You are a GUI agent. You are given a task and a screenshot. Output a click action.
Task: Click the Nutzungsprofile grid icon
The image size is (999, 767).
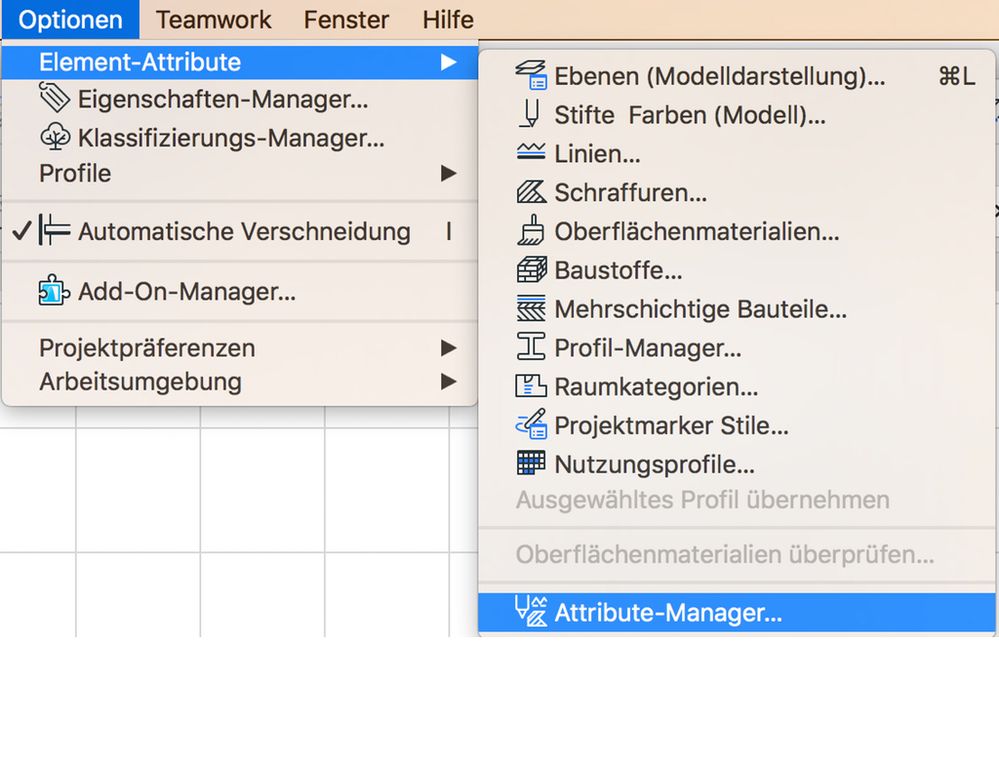click(x=531, y=464)
